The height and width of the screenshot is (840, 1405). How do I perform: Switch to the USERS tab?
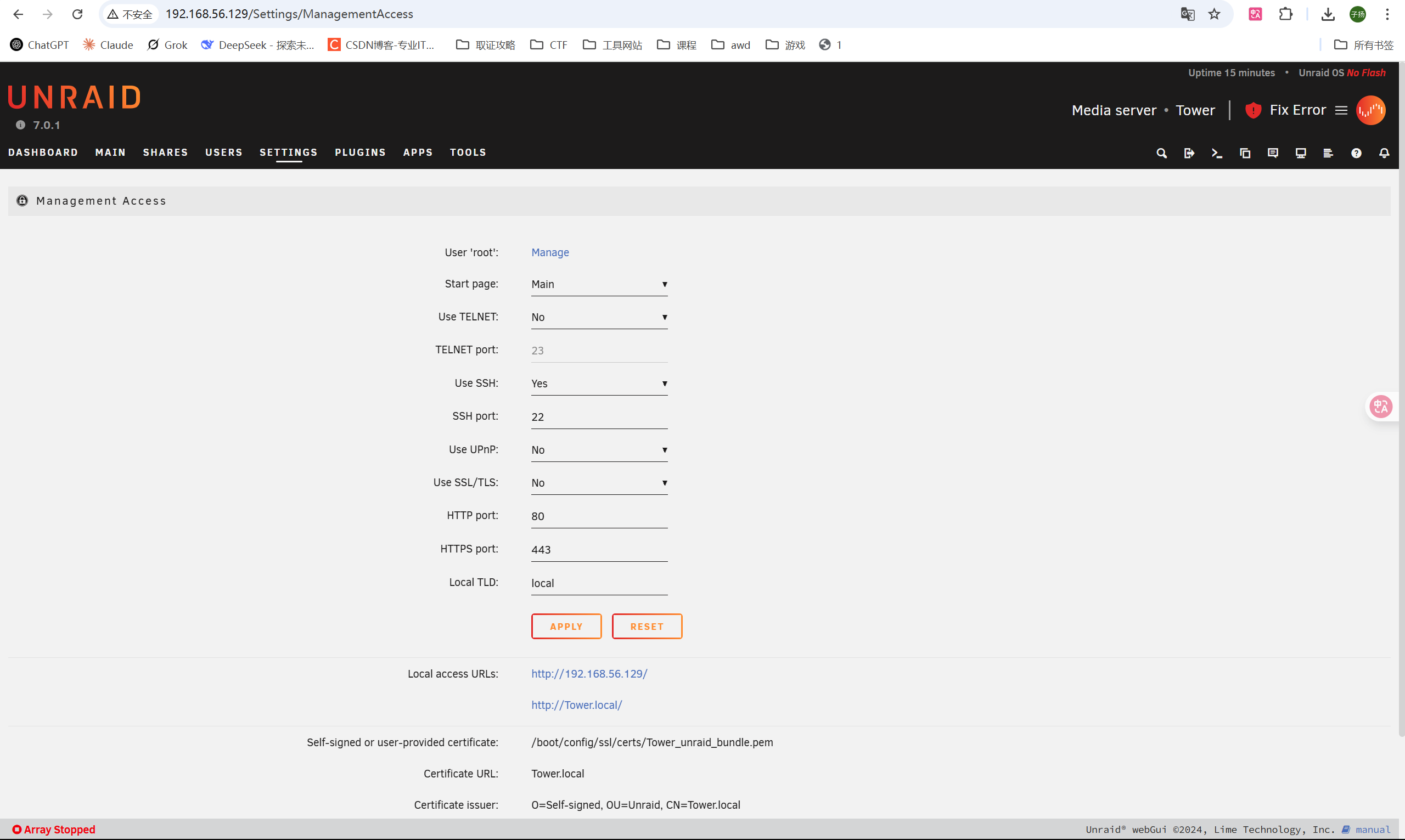pos(223,153)
